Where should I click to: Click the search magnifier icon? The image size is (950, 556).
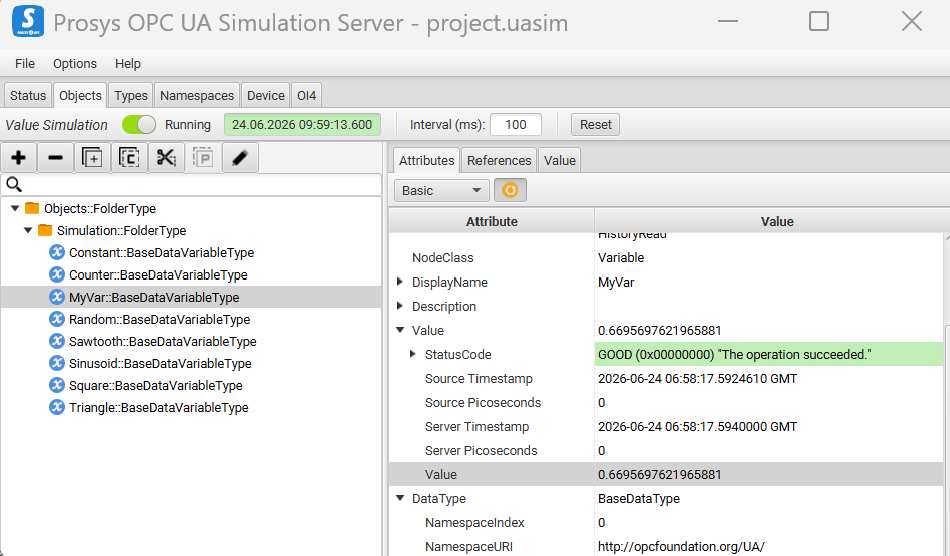[13, 184]
